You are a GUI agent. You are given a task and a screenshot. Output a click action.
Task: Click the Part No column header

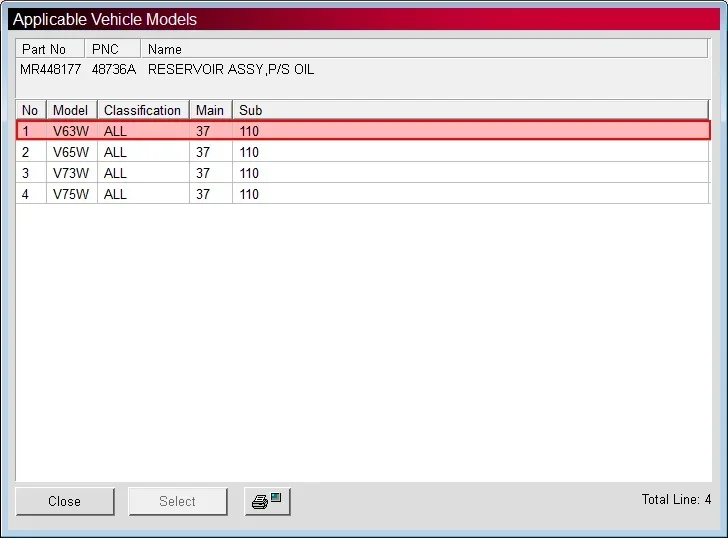[50, 49]
